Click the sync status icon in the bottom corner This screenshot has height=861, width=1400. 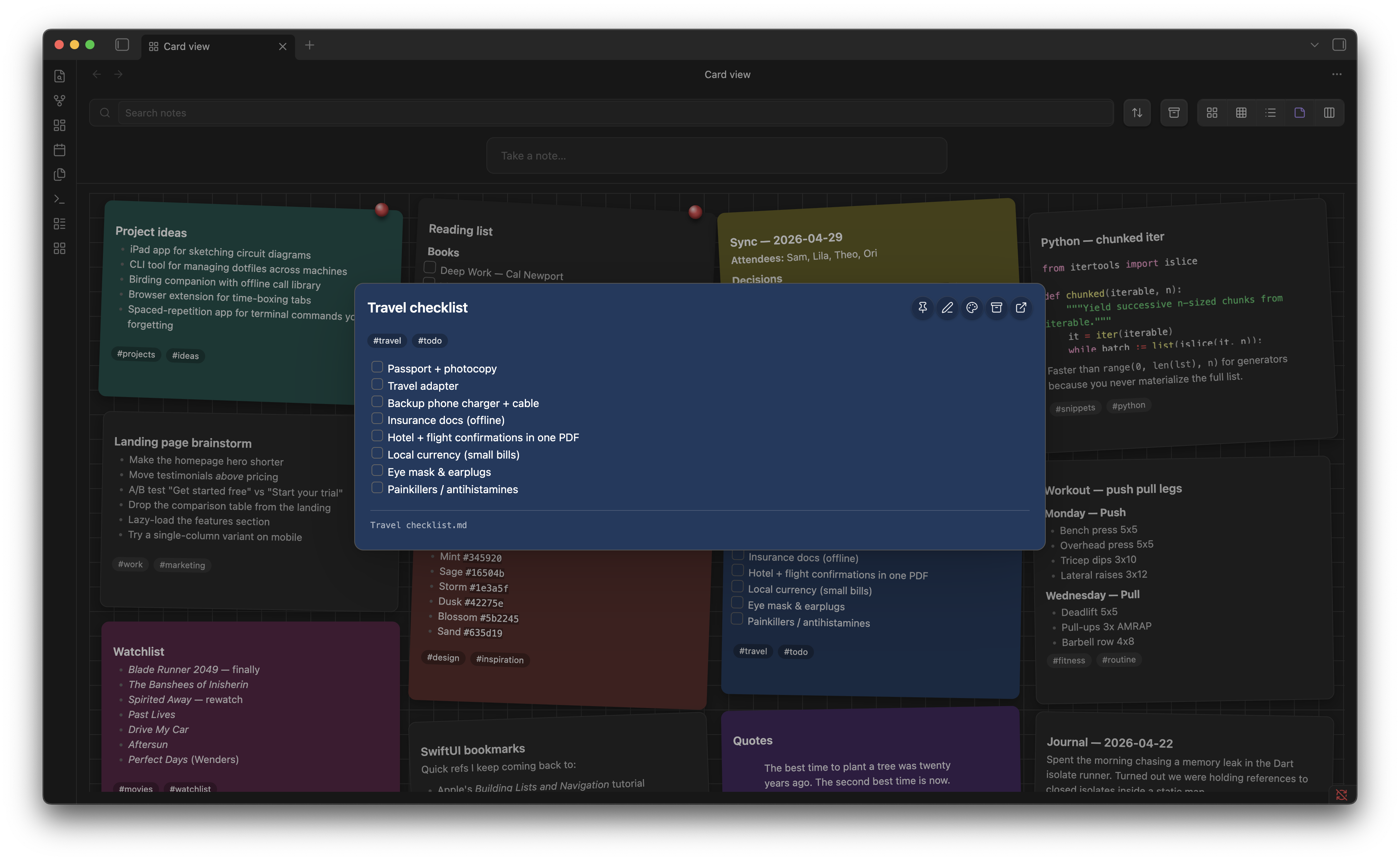pyautogui.click(x=1341, y=795)
